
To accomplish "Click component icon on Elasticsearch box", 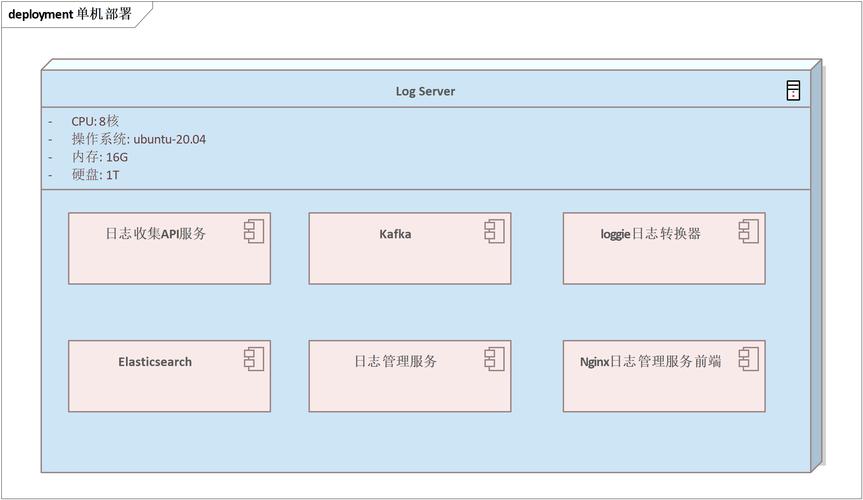I will (x=254, y=359).
